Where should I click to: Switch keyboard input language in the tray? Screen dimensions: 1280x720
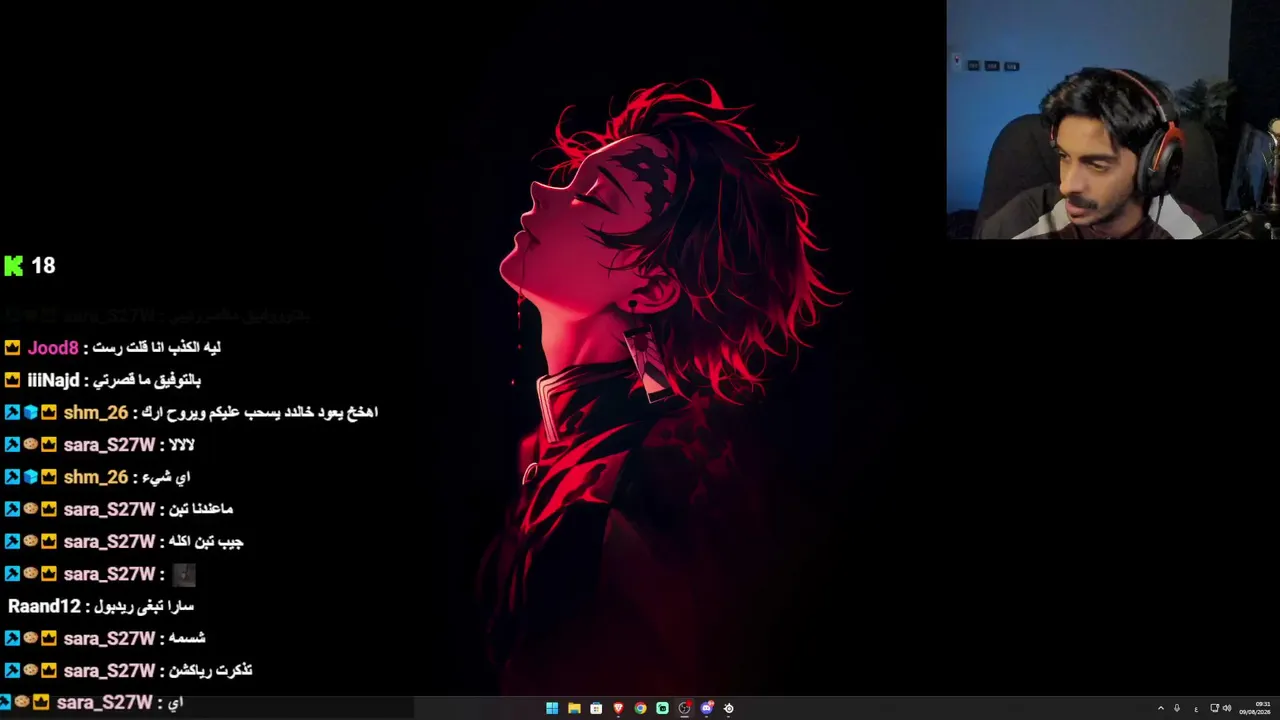[x=1196, y=708]
